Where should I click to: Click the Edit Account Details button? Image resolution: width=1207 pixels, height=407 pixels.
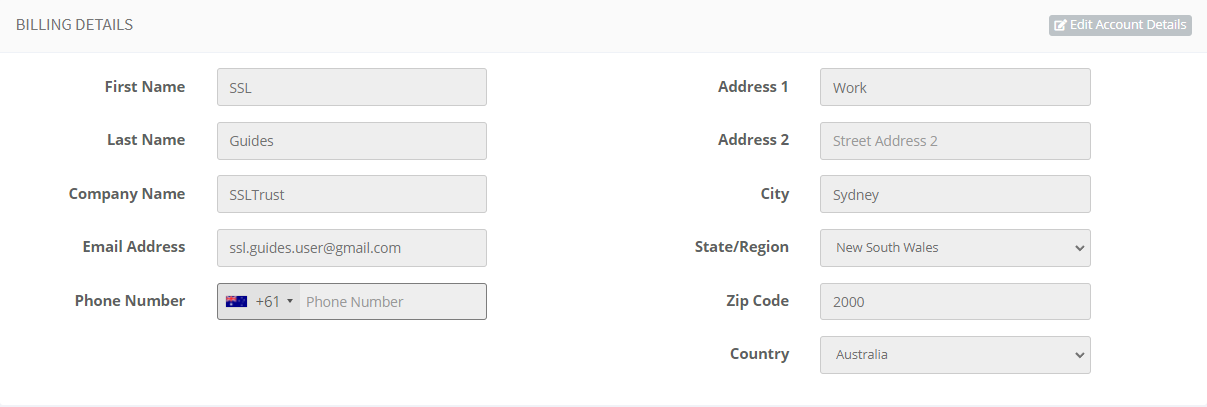pos(1120,25)
